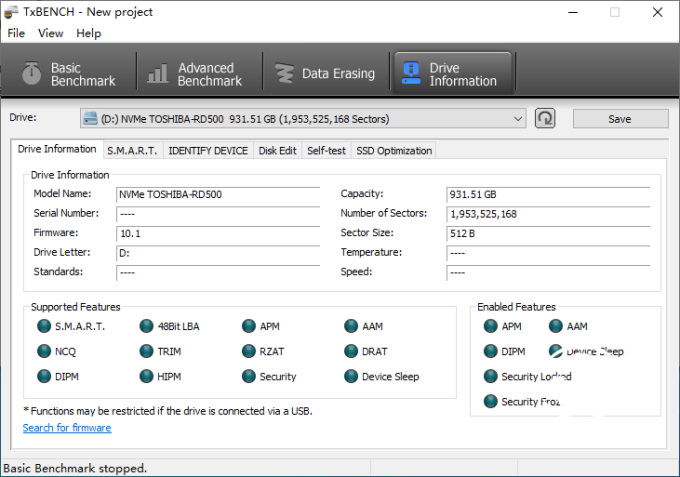Viewport: 680px width, 477px height.
Task: Close the TxBENCH window
Action: pos(657,12)
